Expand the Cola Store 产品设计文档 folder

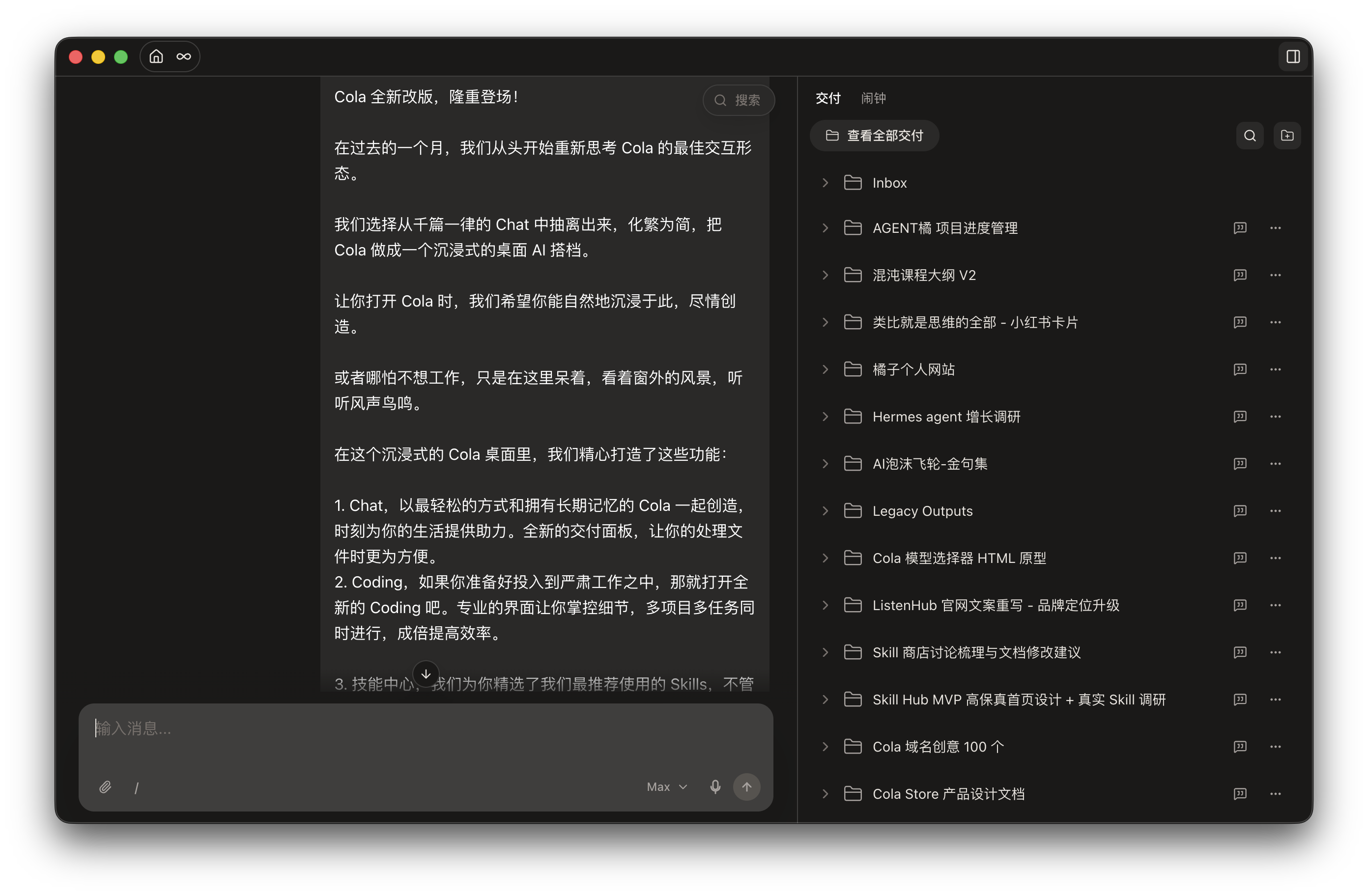tap(826, 794)
